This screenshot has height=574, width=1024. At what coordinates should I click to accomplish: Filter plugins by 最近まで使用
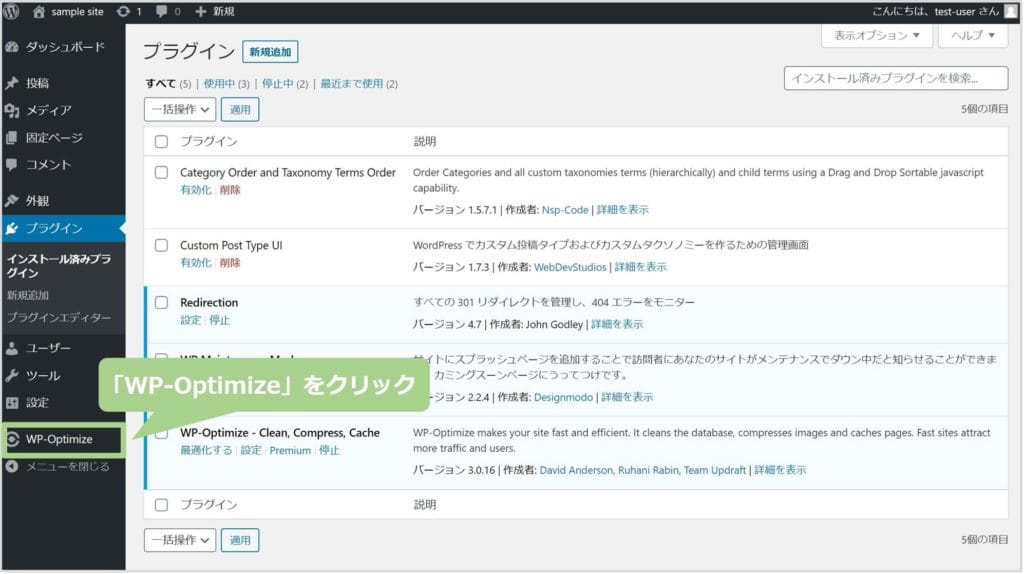tap(351, 84)
